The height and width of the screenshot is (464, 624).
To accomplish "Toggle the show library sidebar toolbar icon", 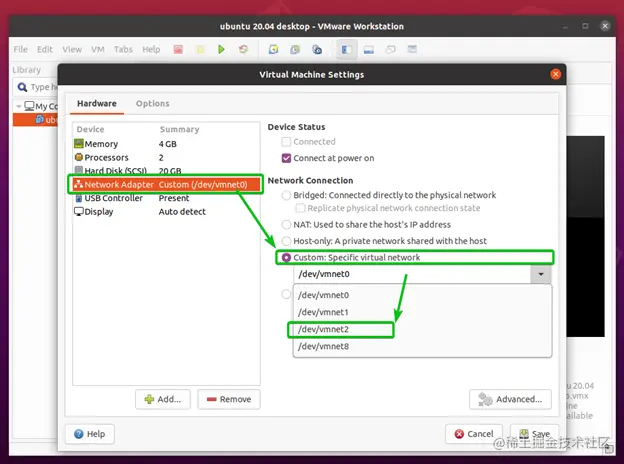I will 347,49.
